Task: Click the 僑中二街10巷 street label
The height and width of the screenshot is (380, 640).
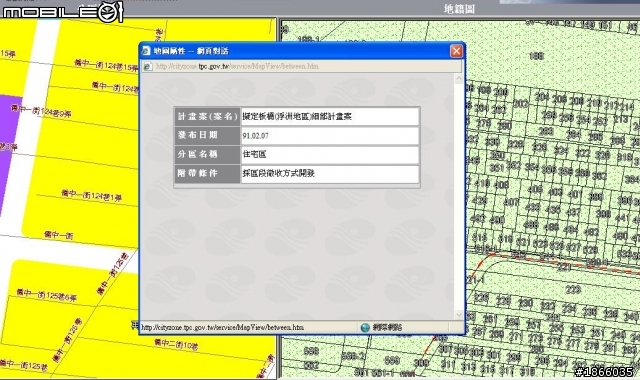Action: [176, 344]
